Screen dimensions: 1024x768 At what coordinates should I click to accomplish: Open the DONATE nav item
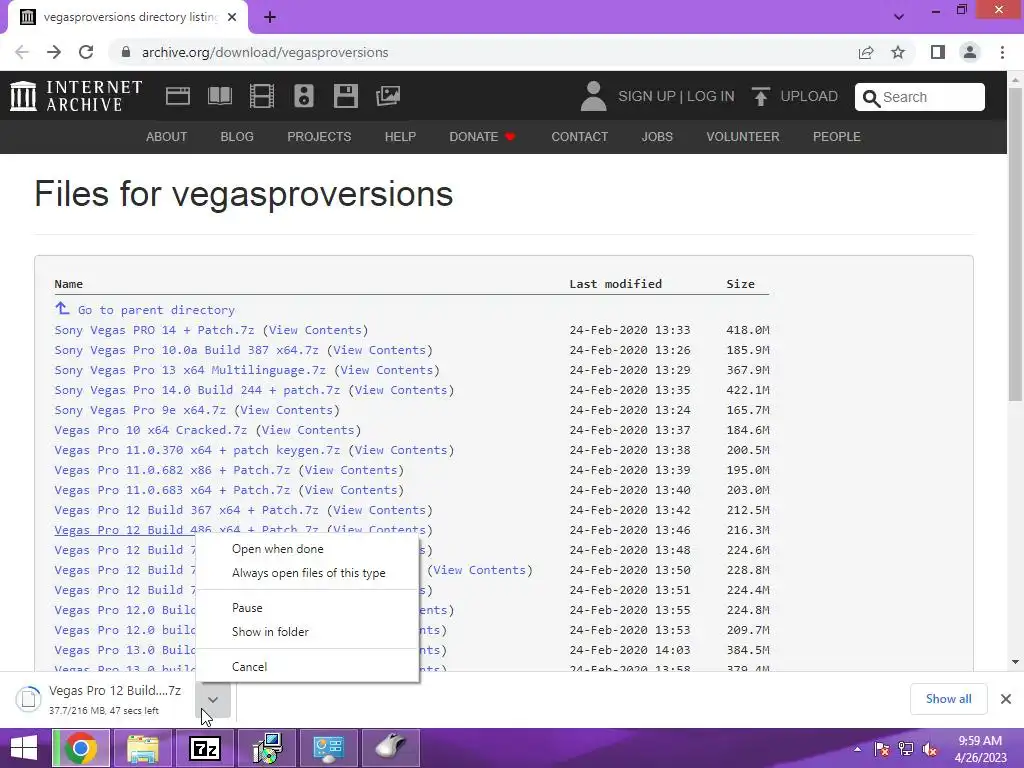483,136
